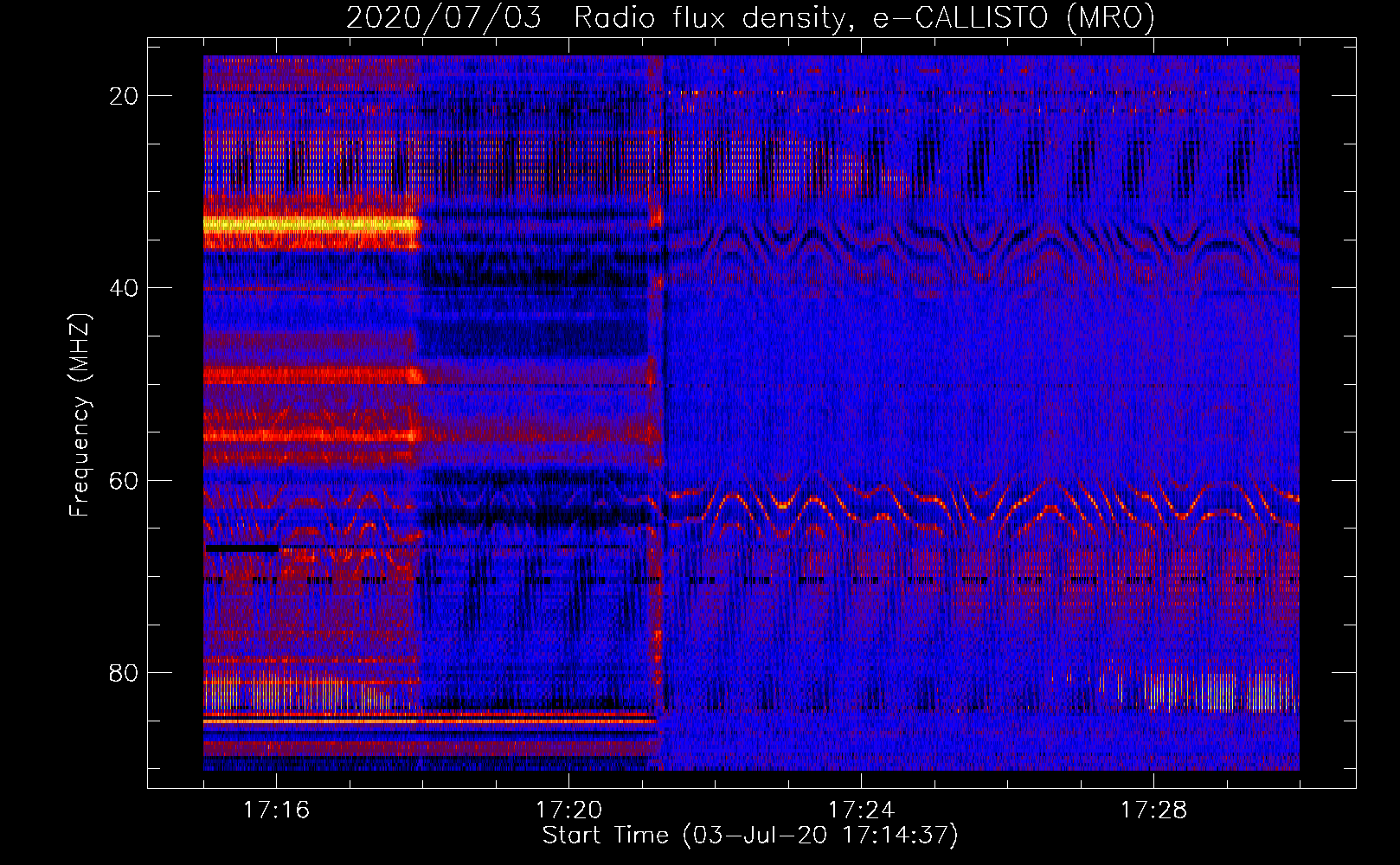Click the 17:20 time tick label
Viewport: 1400px width, 865px height.
568,811
